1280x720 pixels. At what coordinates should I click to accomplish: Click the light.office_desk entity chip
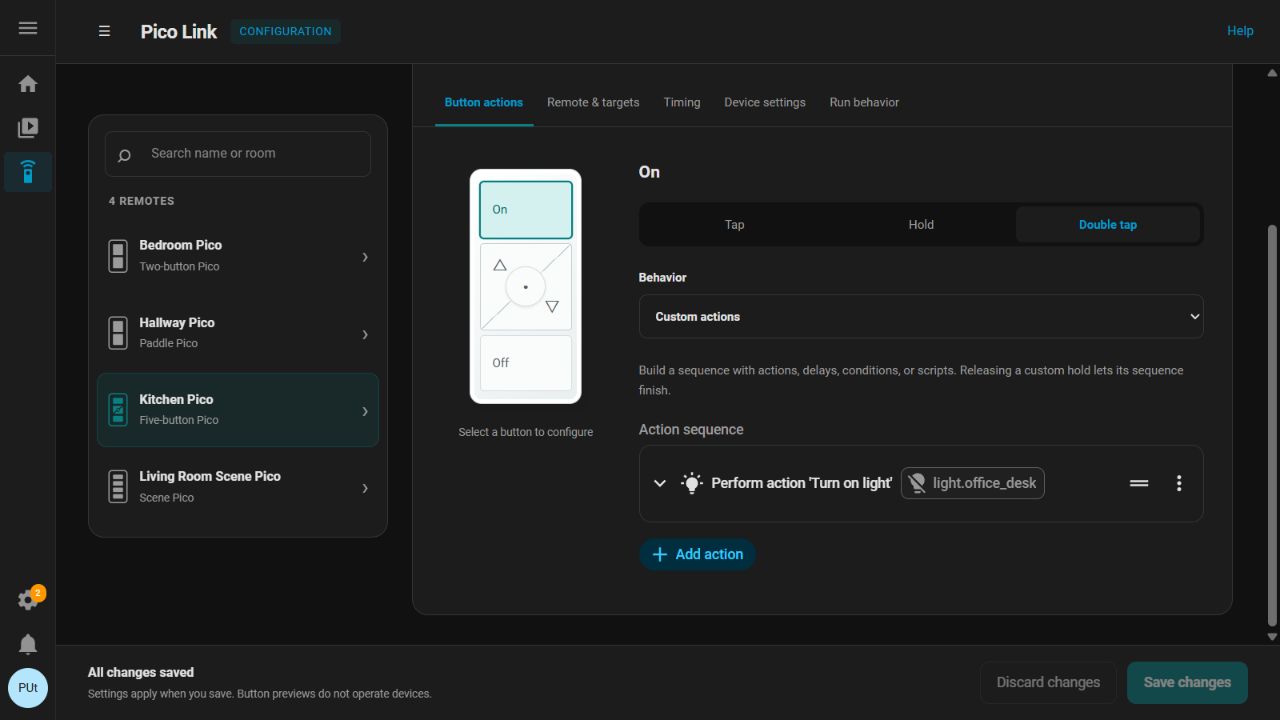973,483
